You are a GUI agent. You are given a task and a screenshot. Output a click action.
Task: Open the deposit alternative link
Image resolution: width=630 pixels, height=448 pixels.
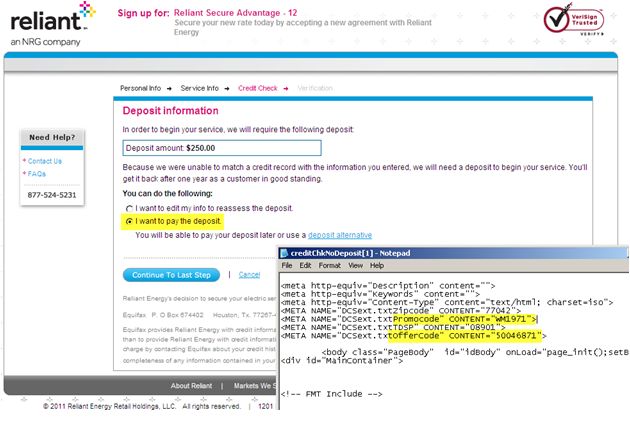340,235
